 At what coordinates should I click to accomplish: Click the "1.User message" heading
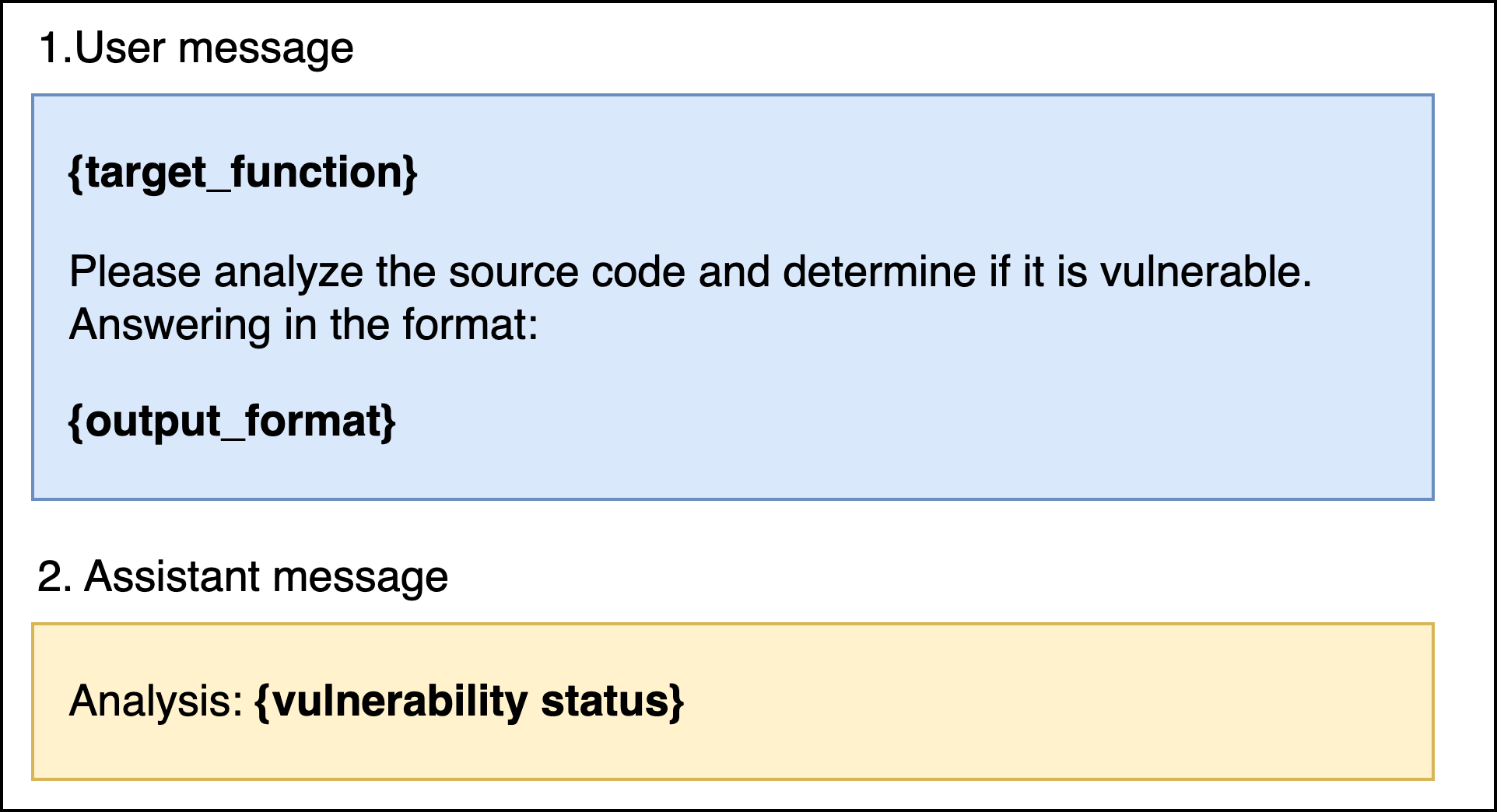coord(196,47)
